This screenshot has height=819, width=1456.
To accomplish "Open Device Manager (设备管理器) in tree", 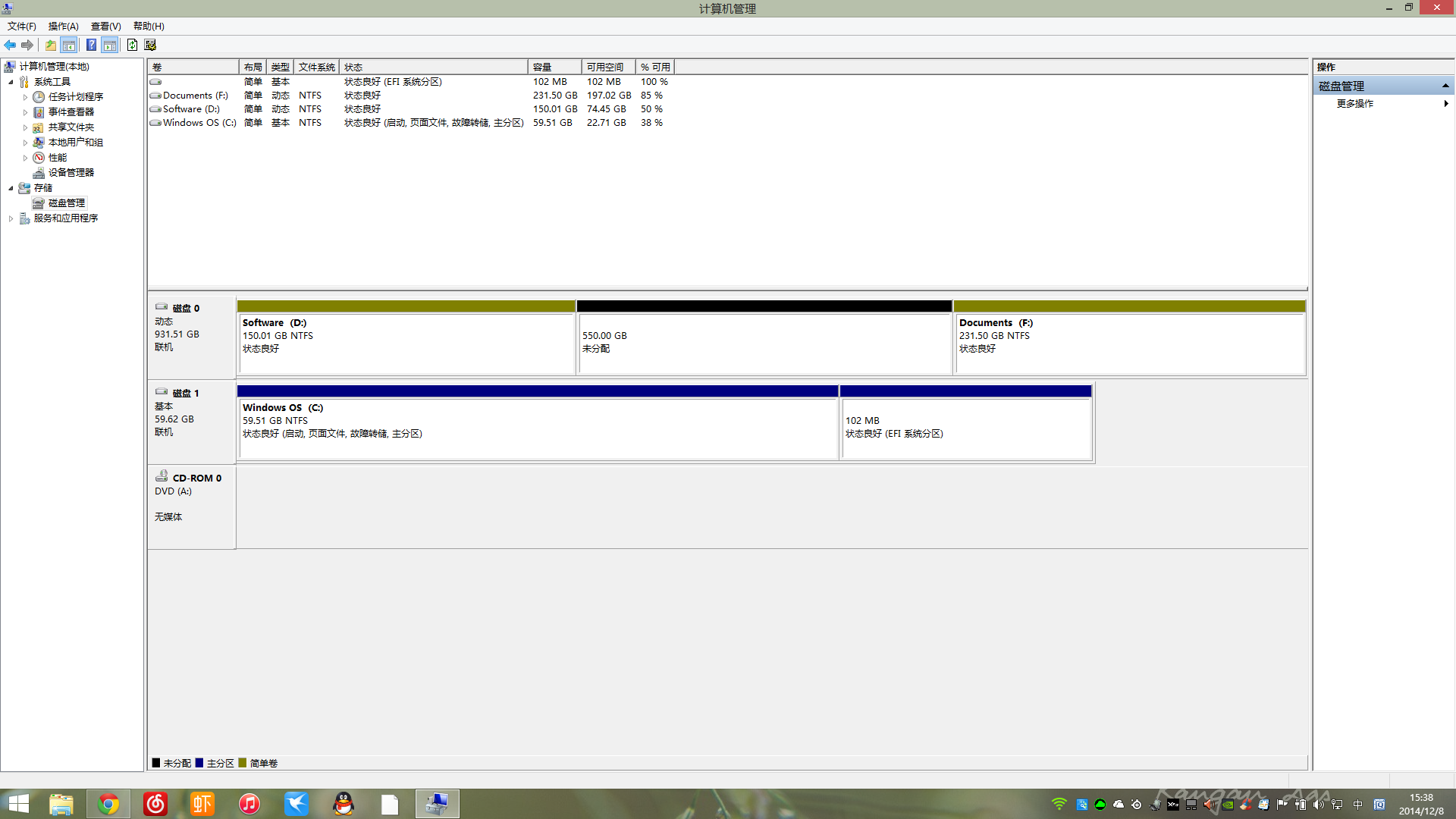I will pyautogui.click(x=71, y=173).
